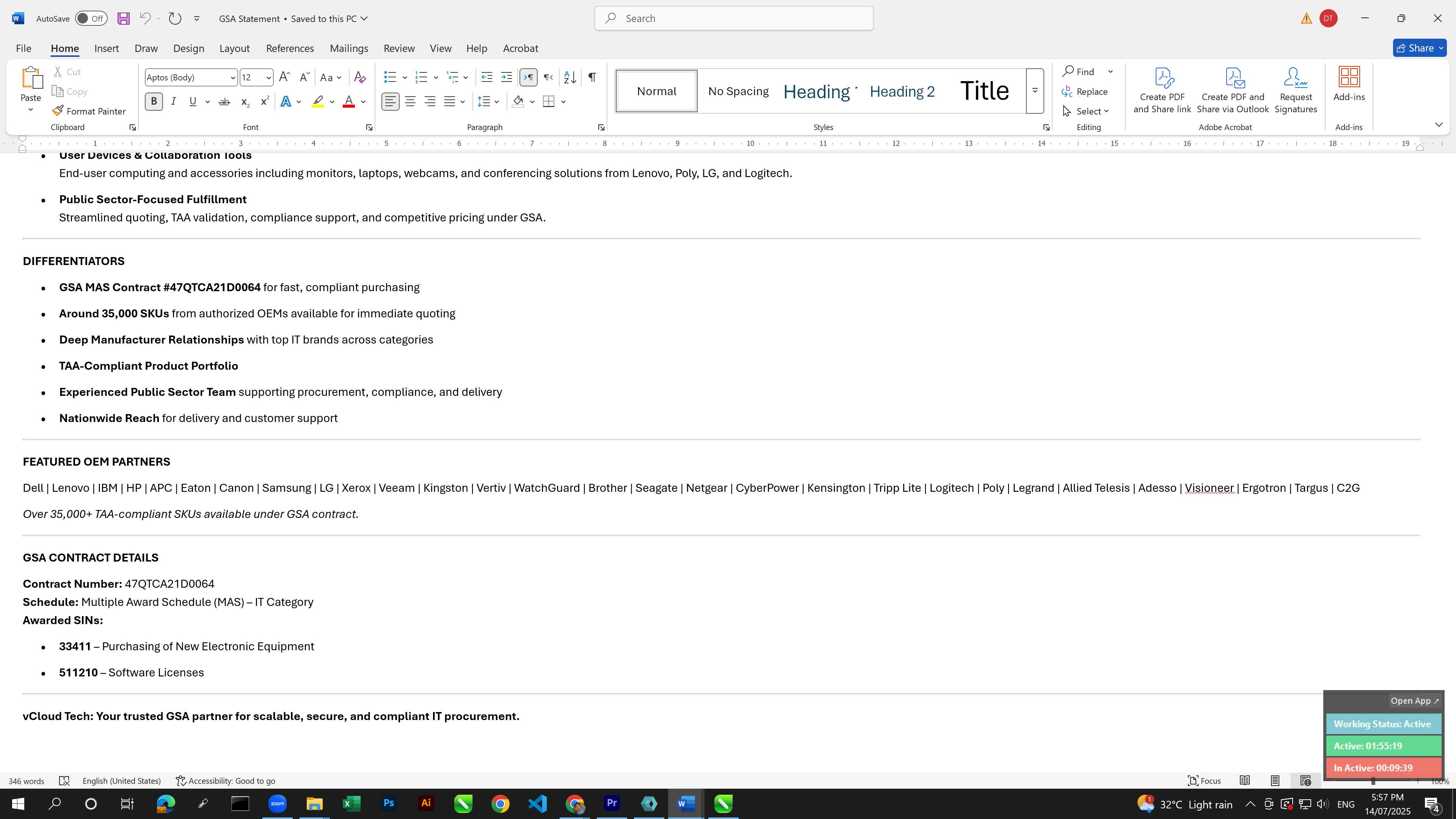Screen dimensions: 1456x819
Task: Apply superscript formatting
Action: coord(265,102)
